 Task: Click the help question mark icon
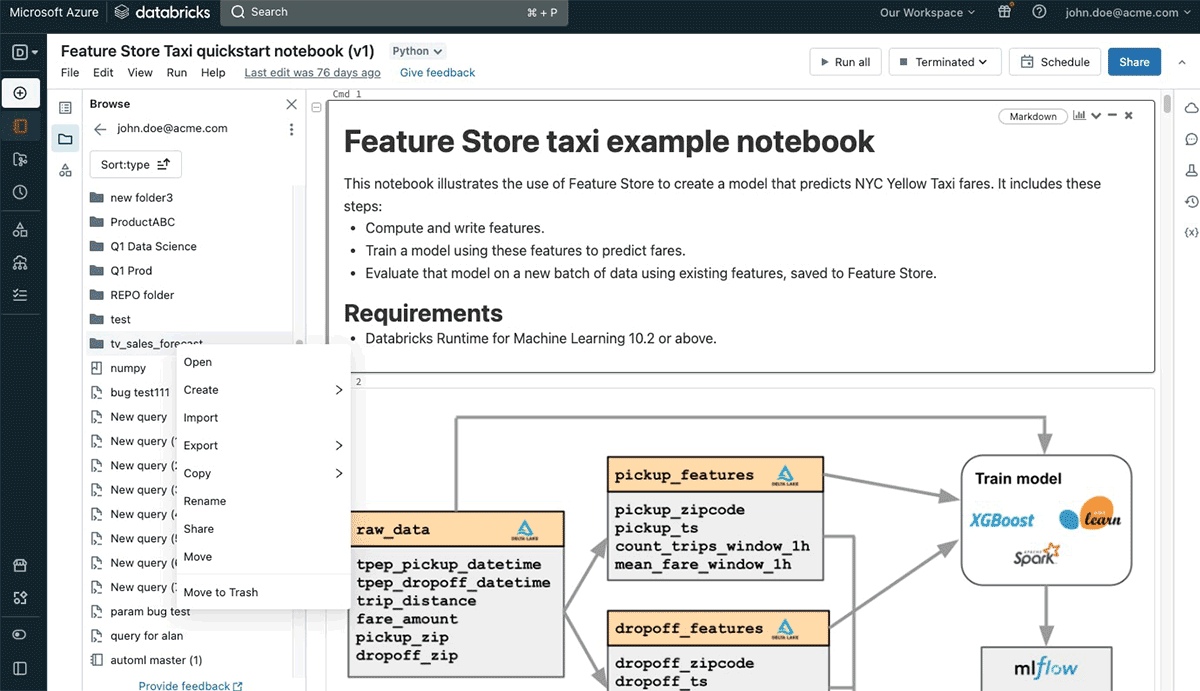click(1039, 13)
